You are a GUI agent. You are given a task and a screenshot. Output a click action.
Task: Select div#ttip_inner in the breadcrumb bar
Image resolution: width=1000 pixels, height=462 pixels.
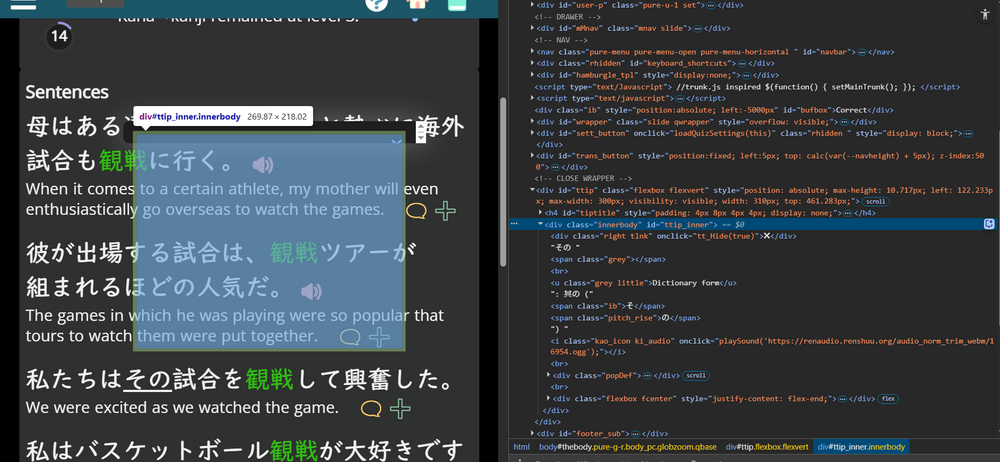861,447
